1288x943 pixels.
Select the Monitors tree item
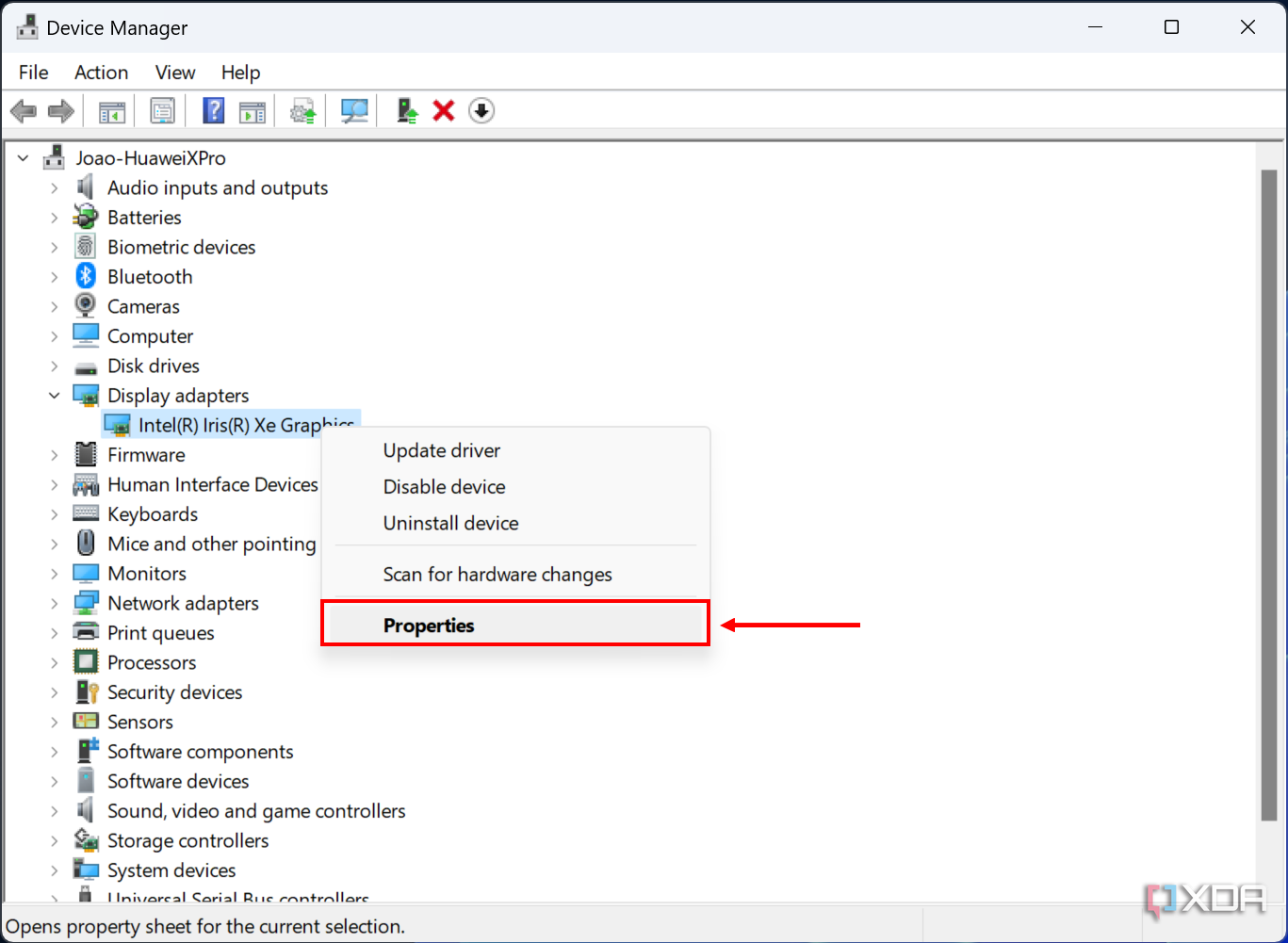point(147,573)
